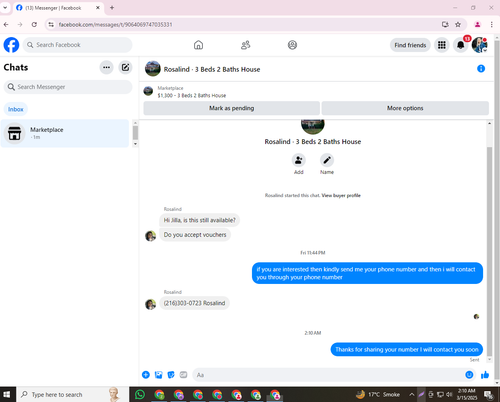Open the Facebook Home icon
This screenshot has height=402, width=500.
tap(198, 45)
